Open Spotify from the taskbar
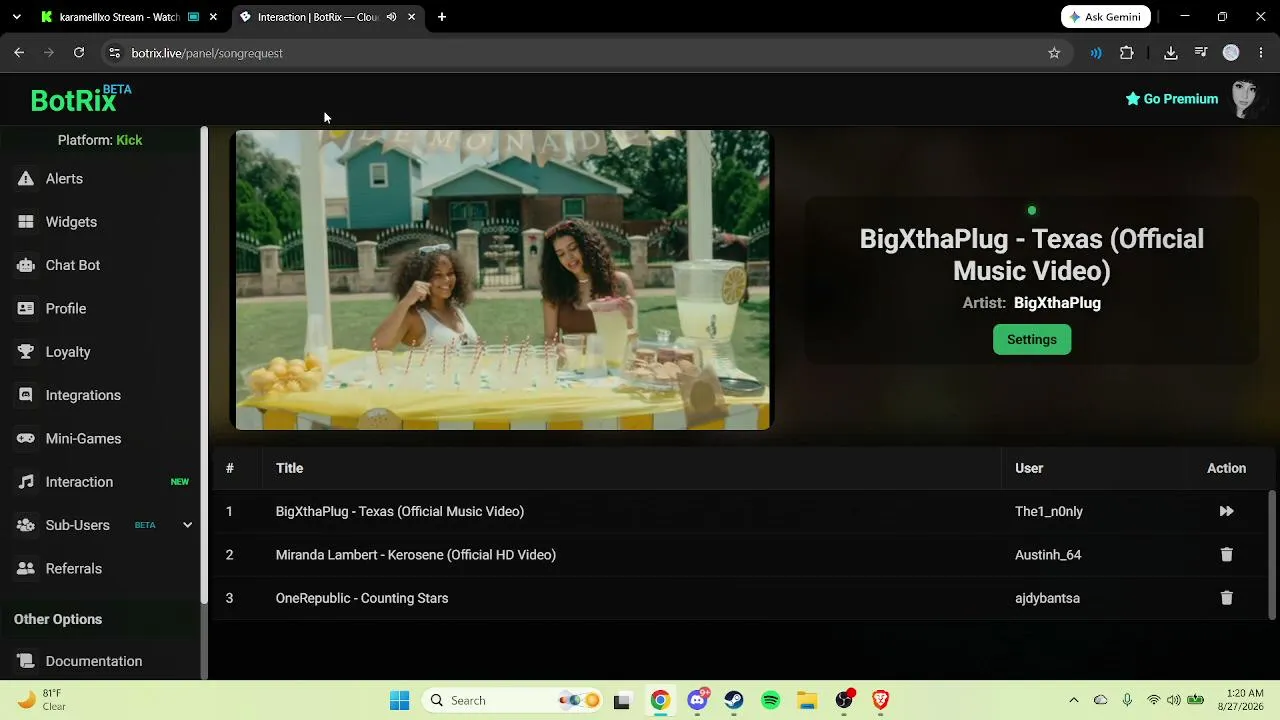Image resolution: width=1280 pixels, height=720 pixels. 771,701
